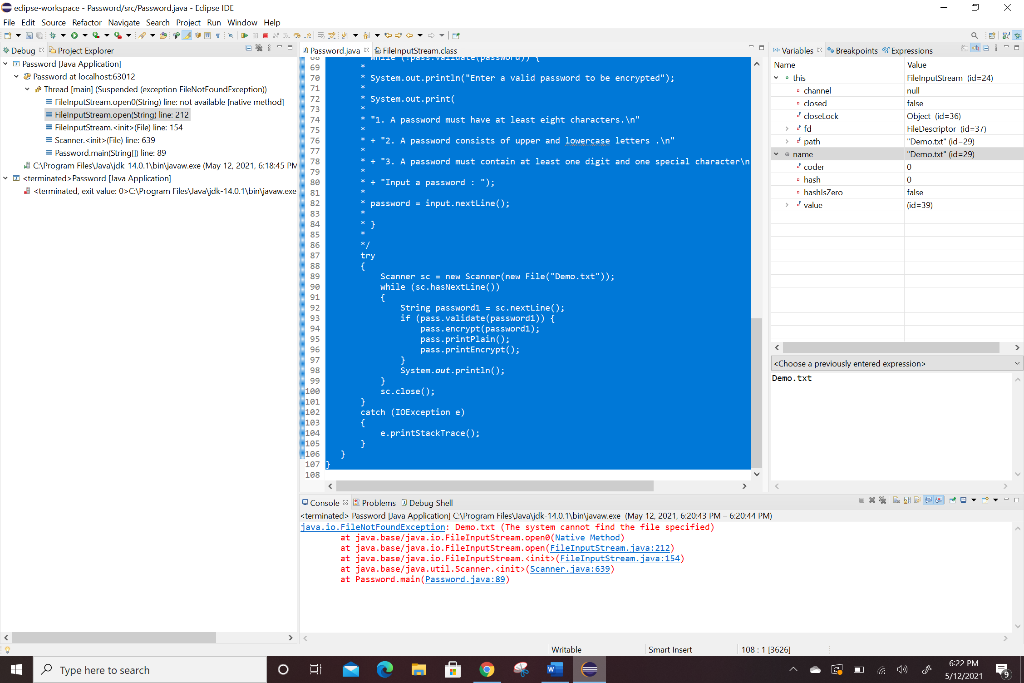The width and height of the screenshot is (1024, 683).
Task: Collapse Password at localhost:63012 node
Action: click(16, 76)
